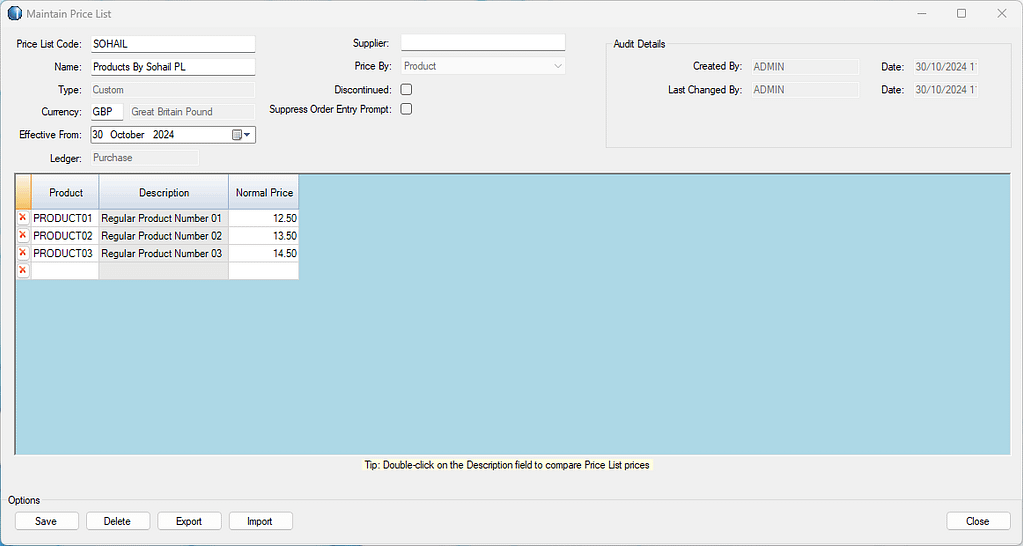Screen dimensions: 1023x546
Task: Click the Normal Price column header
Action: [264, 193]
